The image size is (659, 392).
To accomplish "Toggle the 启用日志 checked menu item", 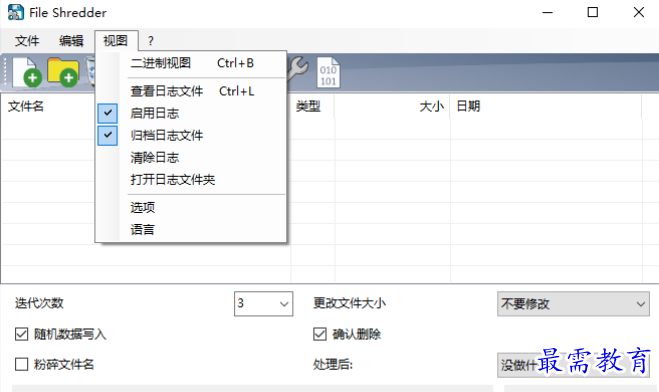I will coord(191,113).
